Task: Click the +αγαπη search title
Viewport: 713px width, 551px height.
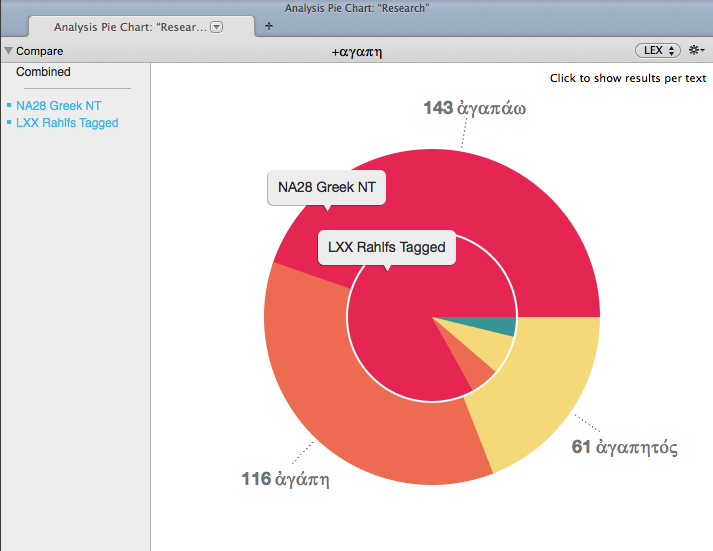Action: [357, 50]
